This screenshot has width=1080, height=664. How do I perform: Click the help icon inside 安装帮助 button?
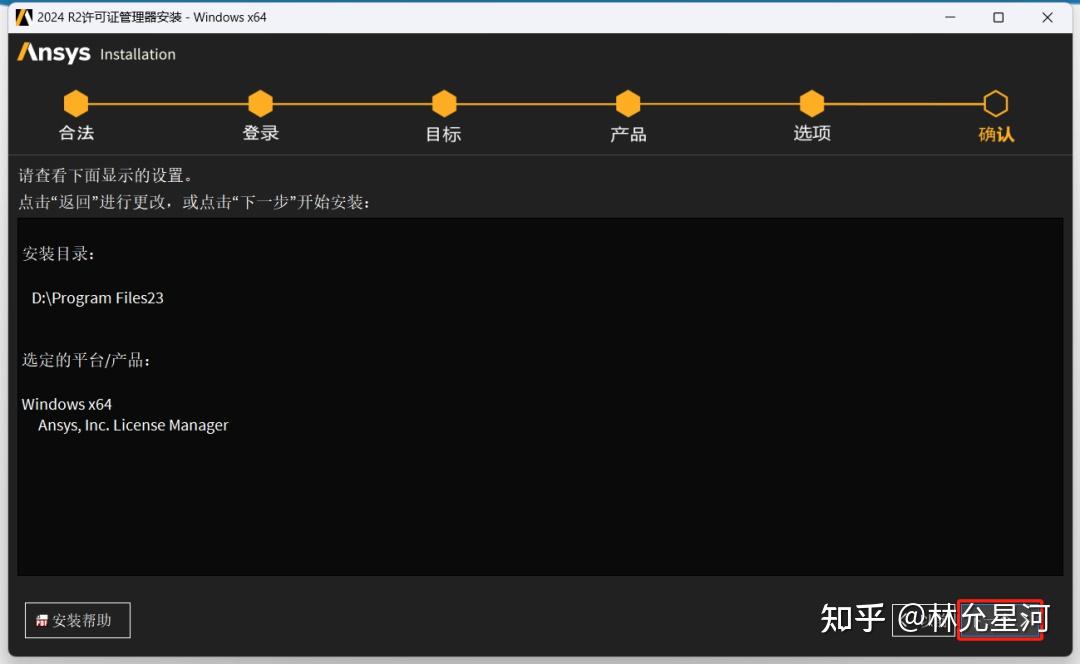[x=42, y=620]
